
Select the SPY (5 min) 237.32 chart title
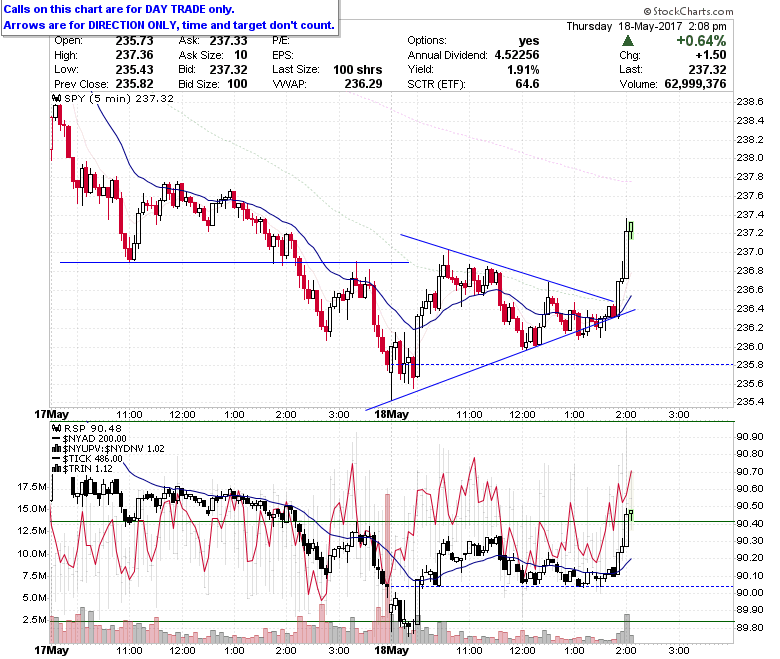coord(119,98)
